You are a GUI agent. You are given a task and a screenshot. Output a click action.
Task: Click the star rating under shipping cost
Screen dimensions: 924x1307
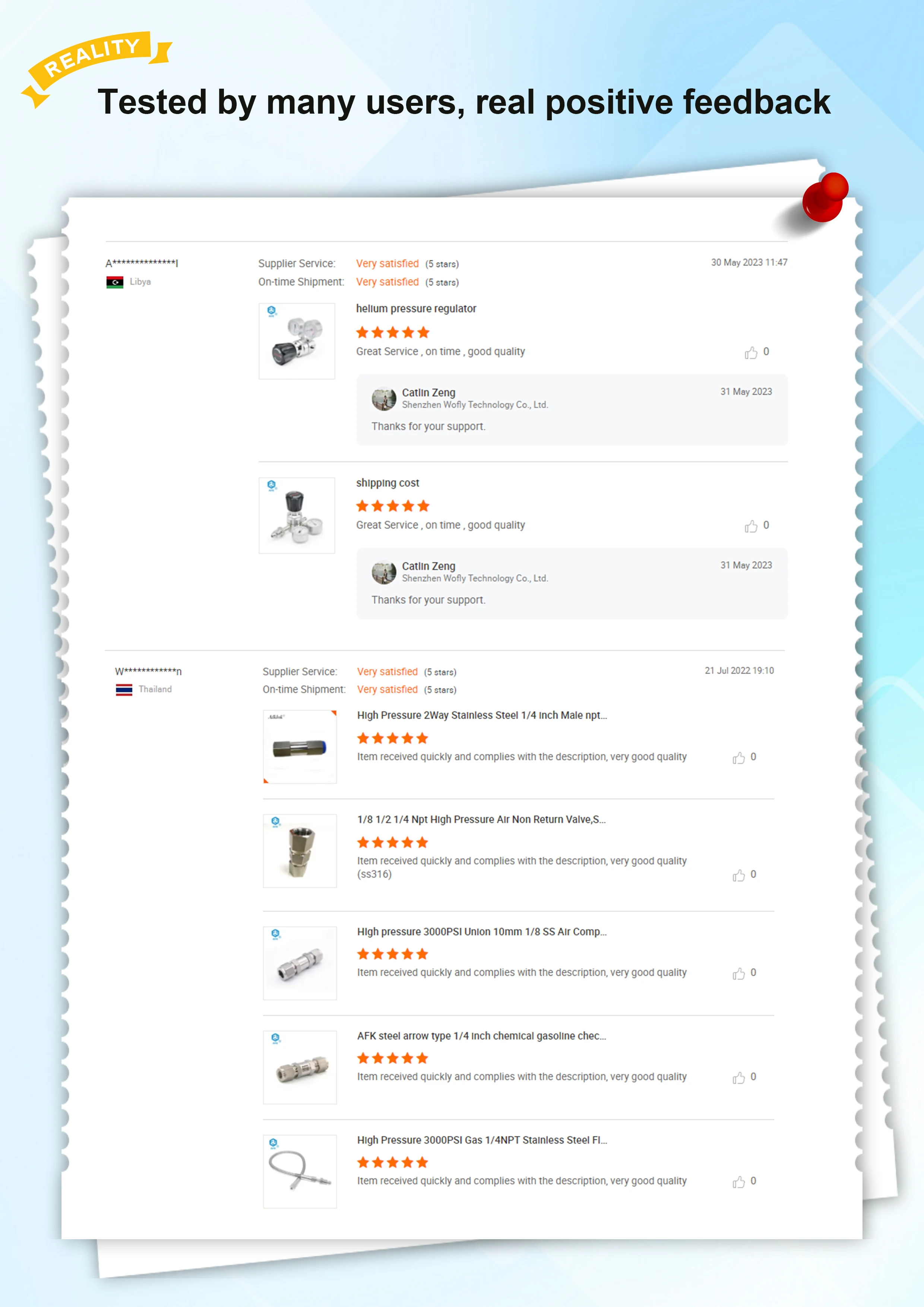393,506
